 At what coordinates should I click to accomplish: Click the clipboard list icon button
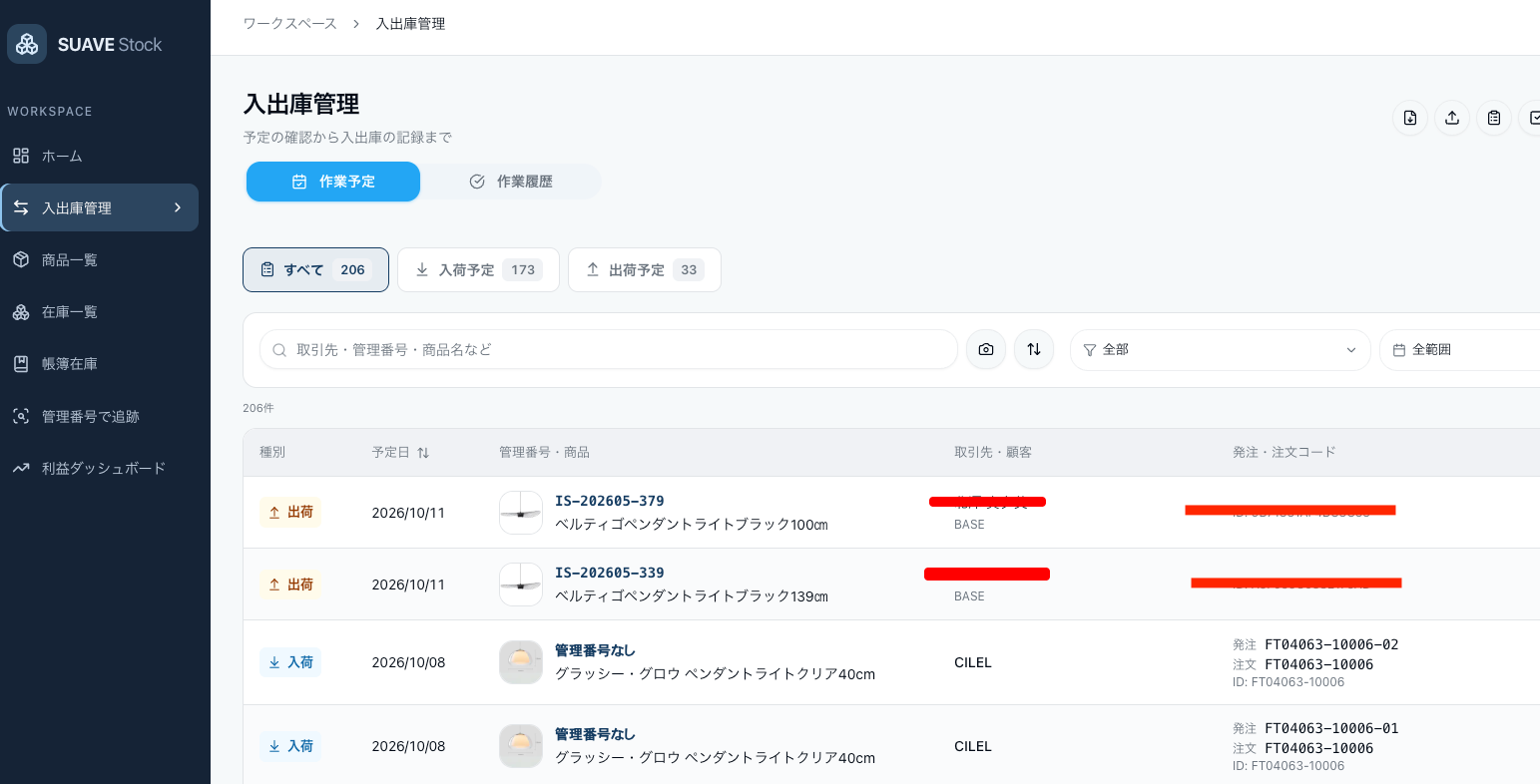click(x=1494, y=118)
